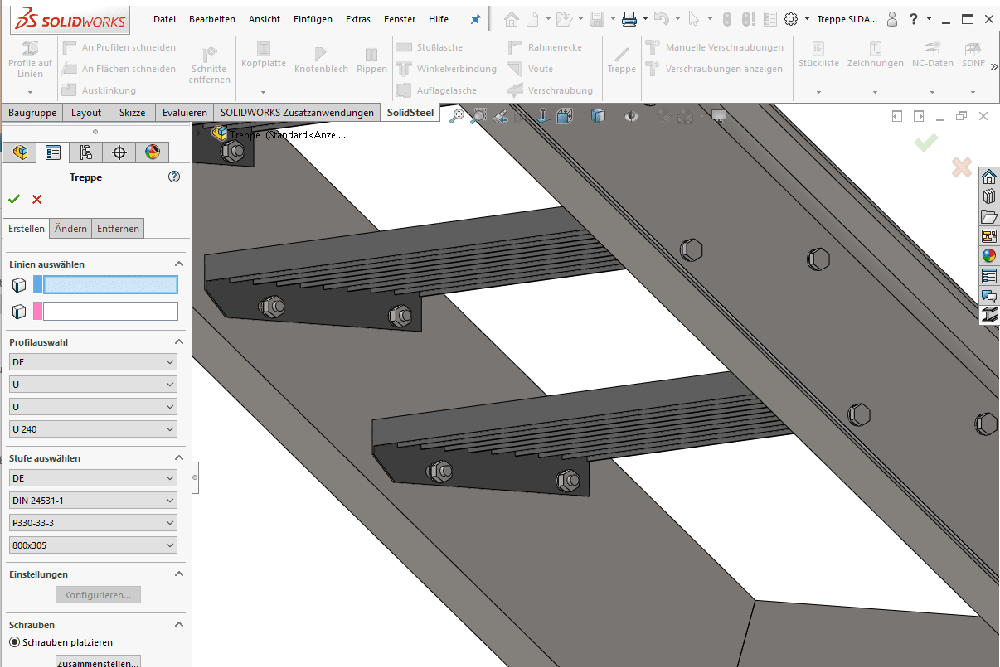Open the DIN 24531-1 step standard dropdown

tap(92, 500)
